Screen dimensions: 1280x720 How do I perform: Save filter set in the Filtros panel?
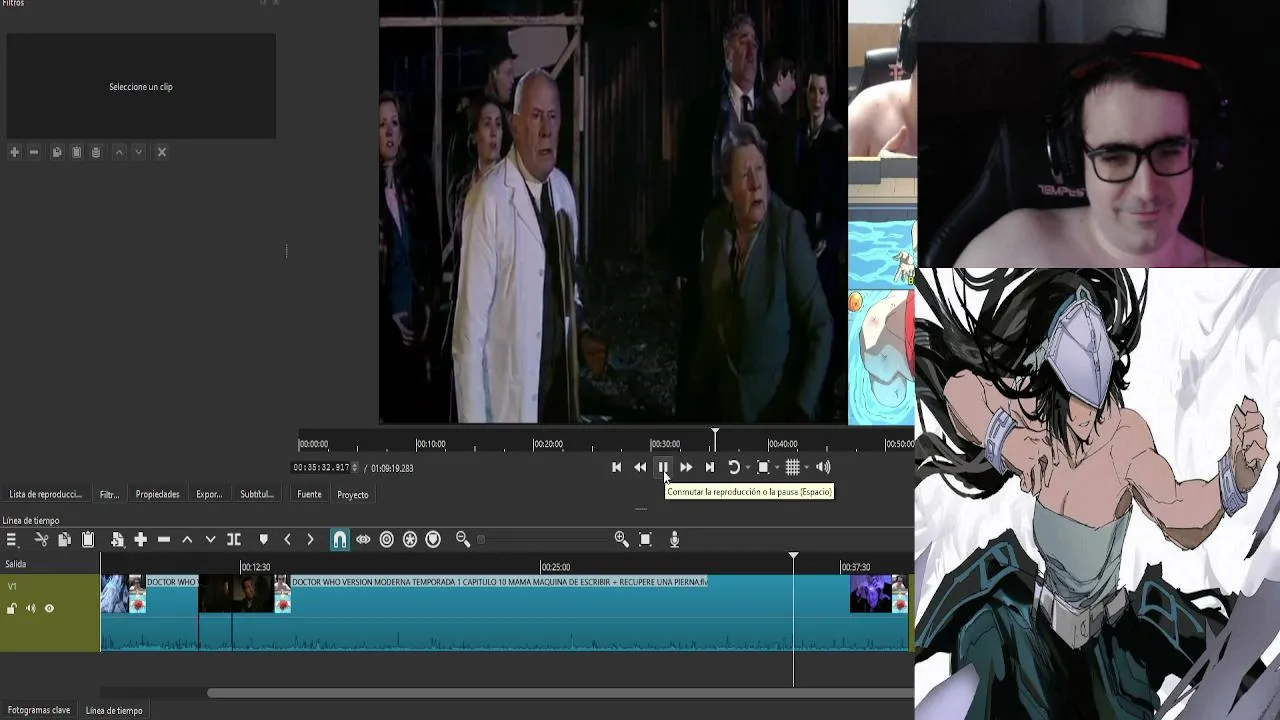point(96,152)
